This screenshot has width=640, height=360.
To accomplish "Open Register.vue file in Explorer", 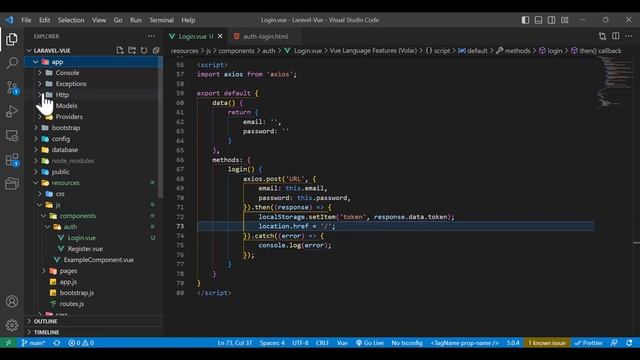I will 85,249.
